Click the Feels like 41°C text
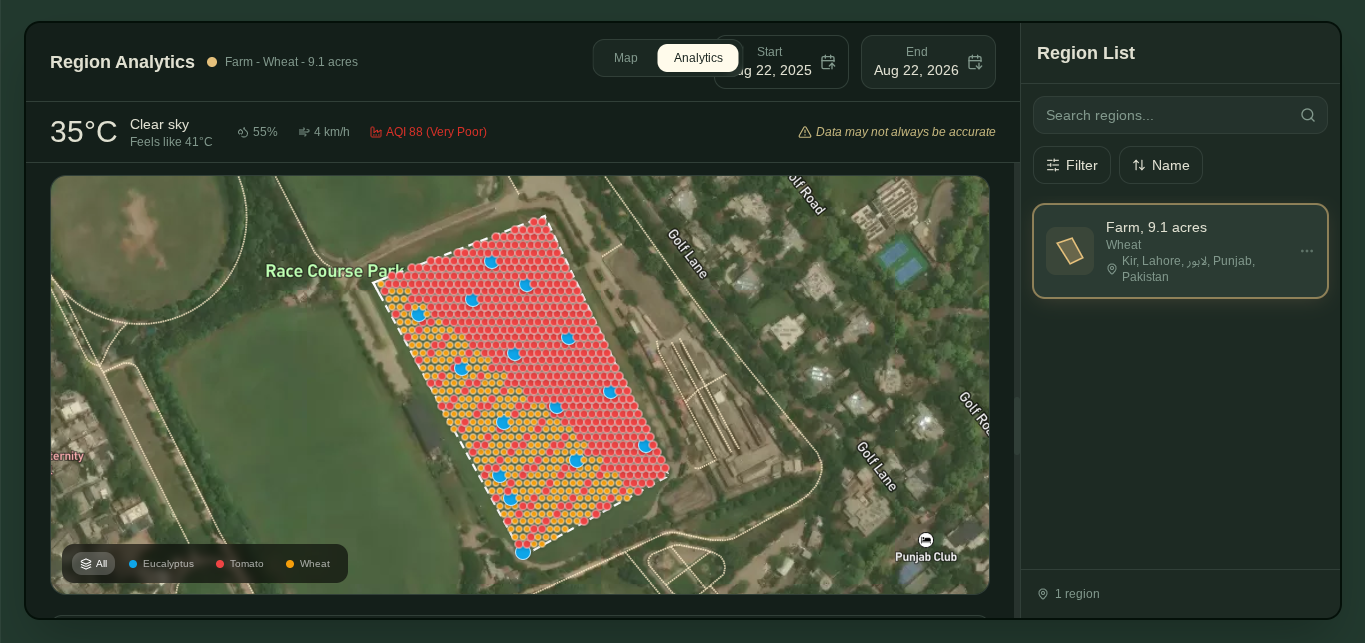 coord(171,142)
